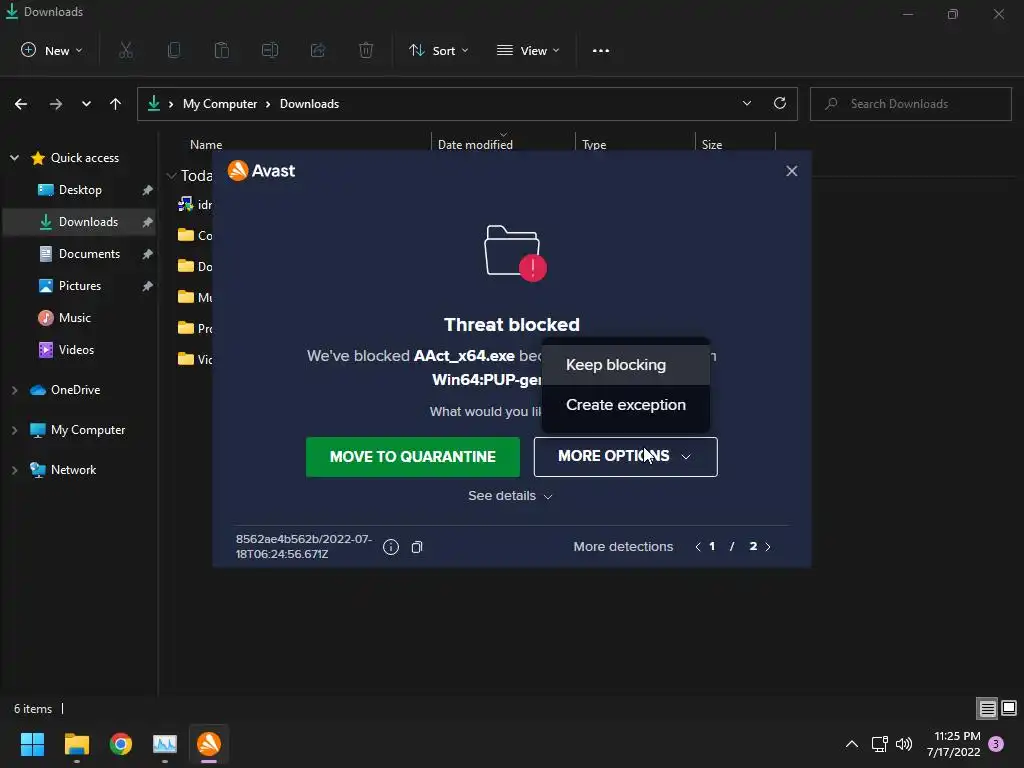Click My Computer in address breadcrumb
1024x768 pixels.
pyautogui.click(x=220, y=104)
